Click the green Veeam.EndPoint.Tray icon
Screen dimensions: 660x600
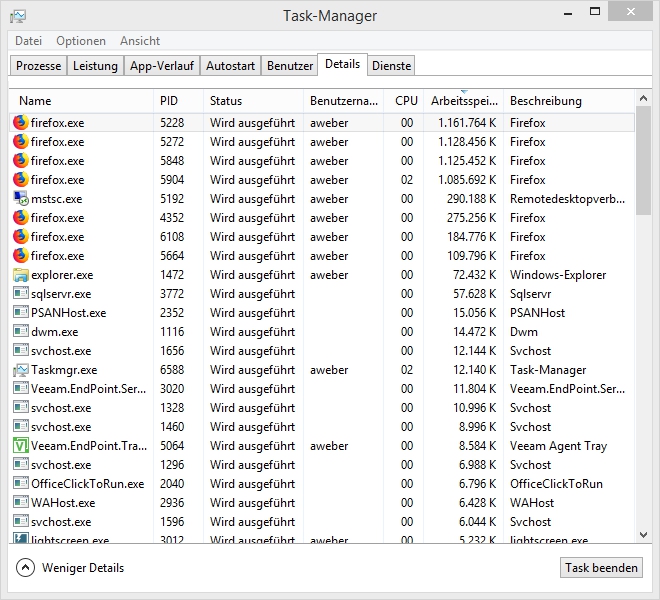[x=21, y=446]
